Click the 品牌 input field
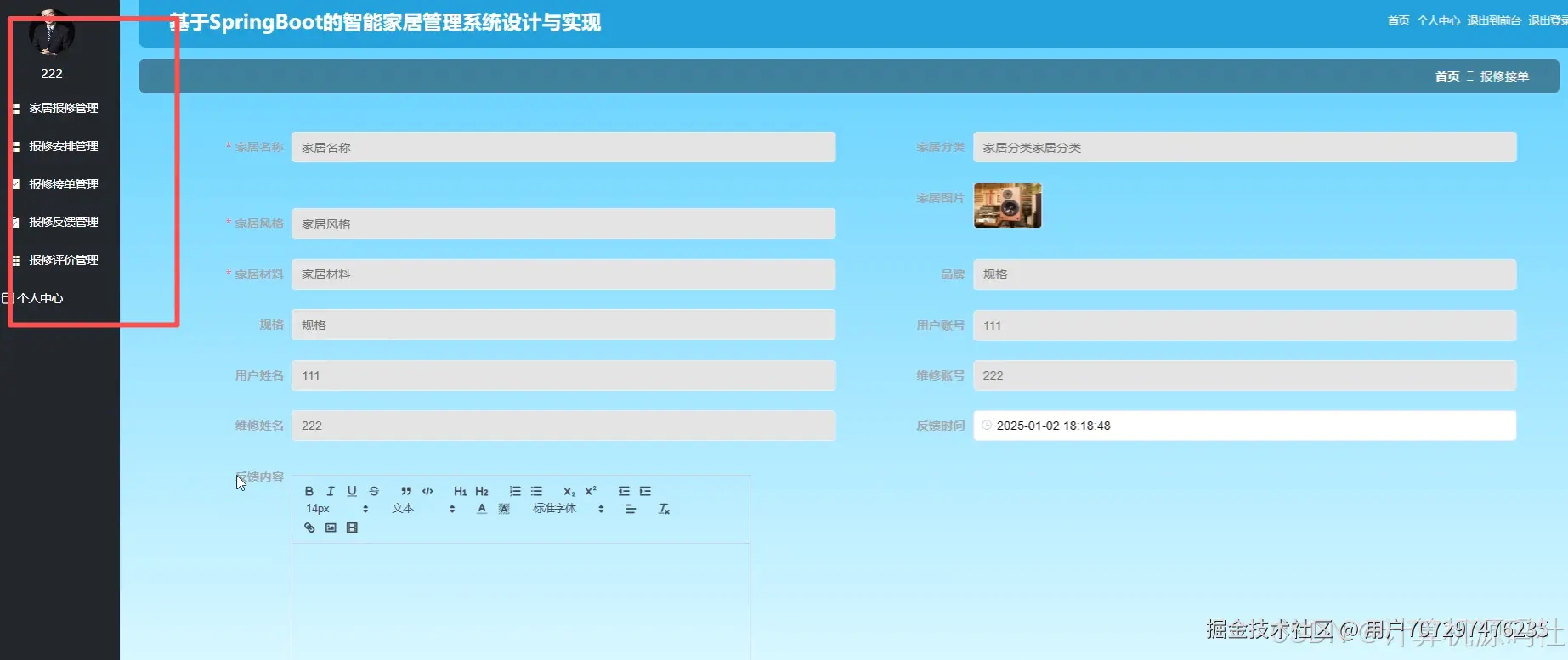1568x660 pixels. (1245, 274)
